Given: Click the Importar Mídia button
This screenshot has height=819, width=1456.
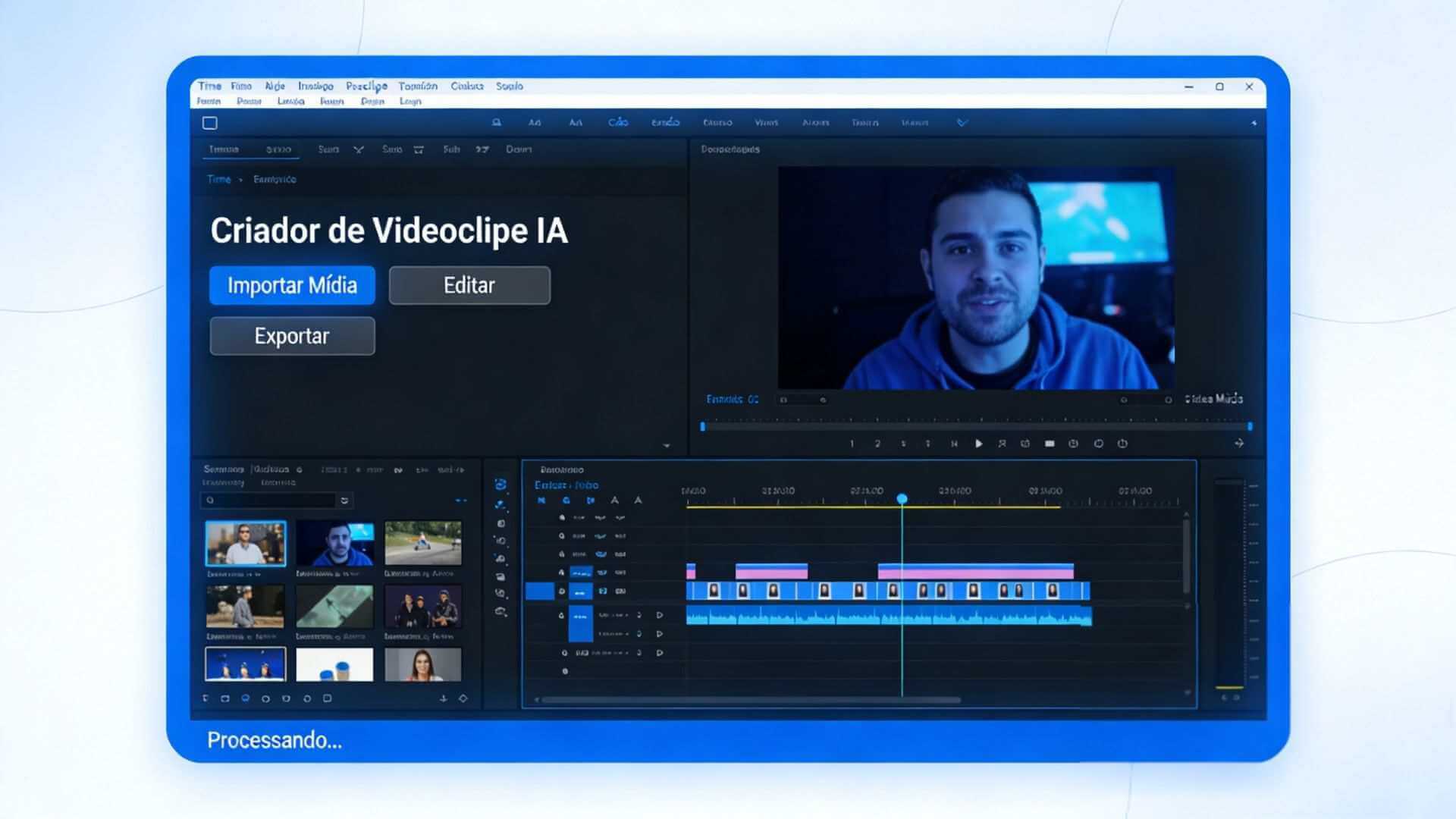Looking at the screenshot, I should coord(292,285).
